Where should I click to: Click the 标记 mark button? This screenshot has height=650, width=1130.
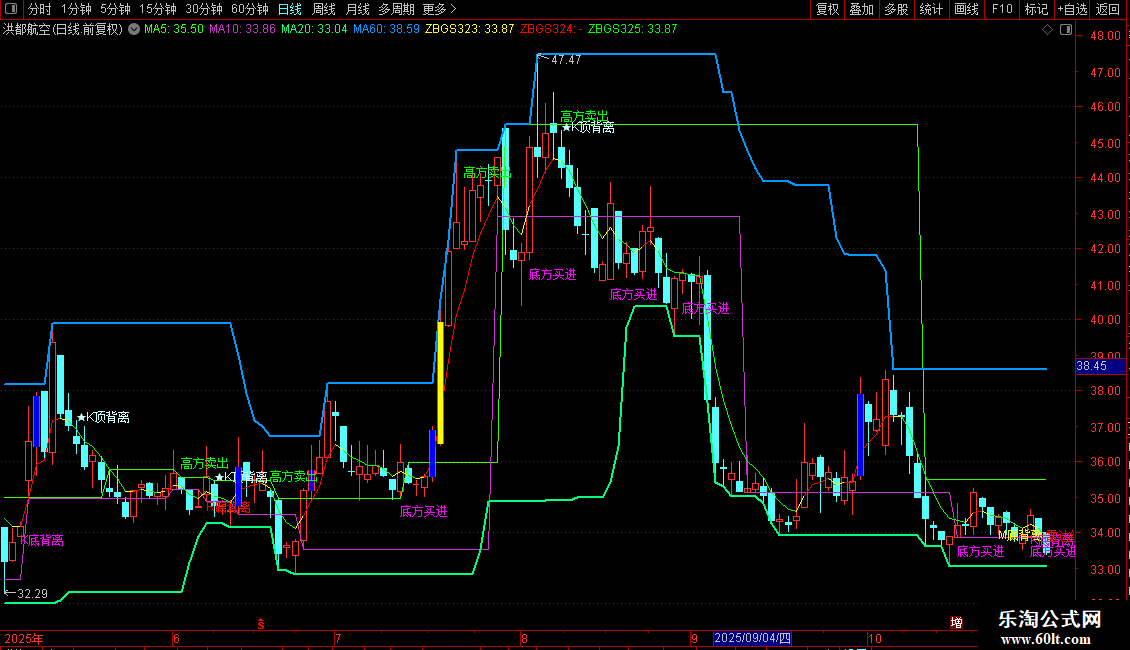(1036, 9)
